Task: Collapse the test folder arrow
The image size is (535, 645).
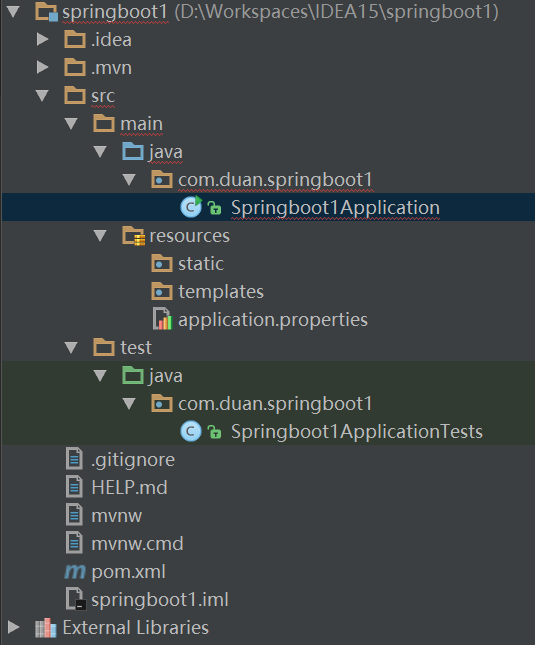Action: (71, 347)
